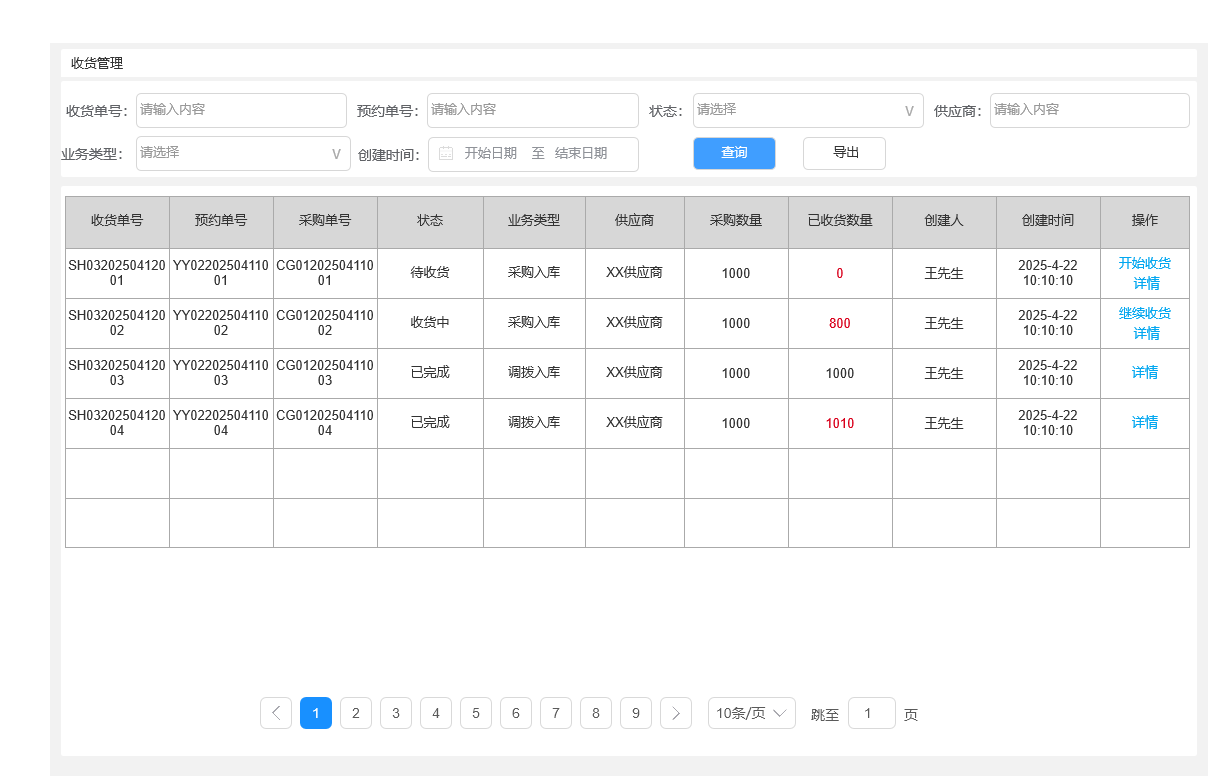Viewport: 1208px width, 776px height.
Task: Click 开始收货 link in first row
Action: [x=1145, y=263]
